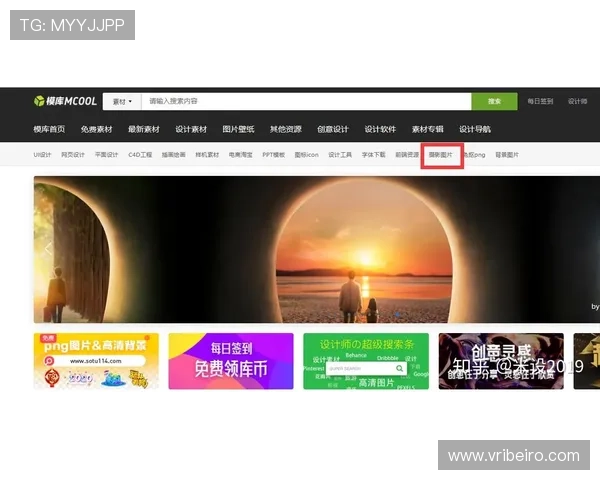Open the 设计软件 menu item

380,129
